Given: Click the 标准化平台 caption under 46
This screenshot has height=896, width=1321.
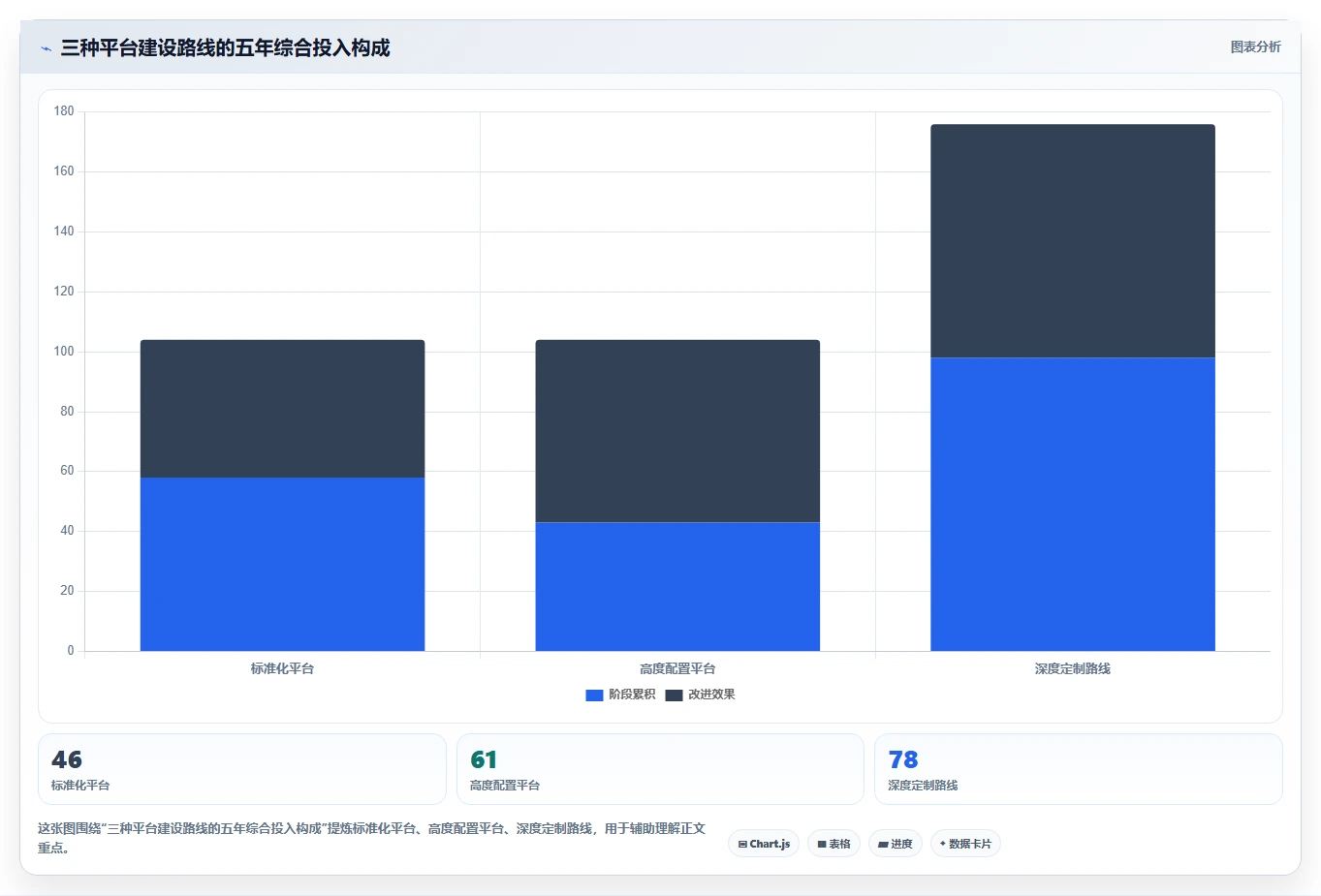Looking at the screenshot, I should tap(80, 786).
